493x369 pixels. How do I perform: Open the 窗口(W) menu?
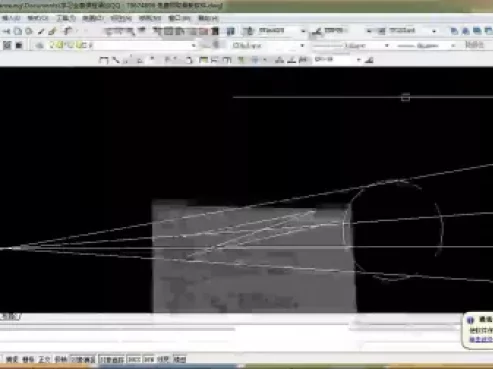coord(179,18)
